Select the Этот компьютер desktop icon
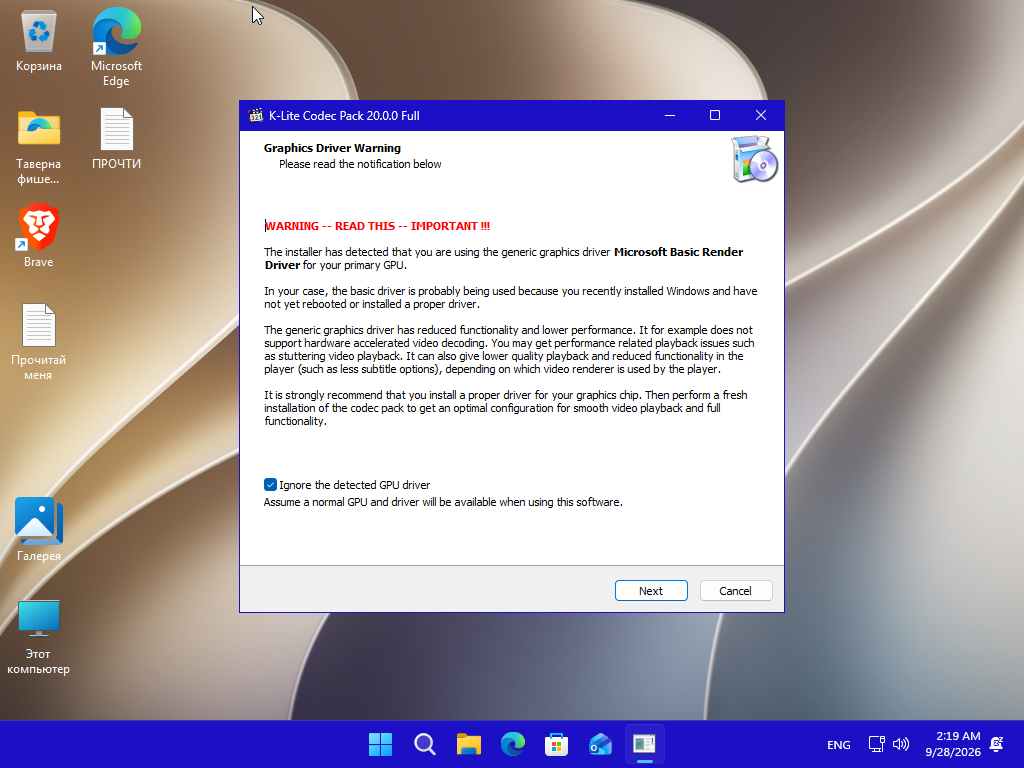This screenshot has height=768, width=1024. pyautogui.click(x=39, y=637)
